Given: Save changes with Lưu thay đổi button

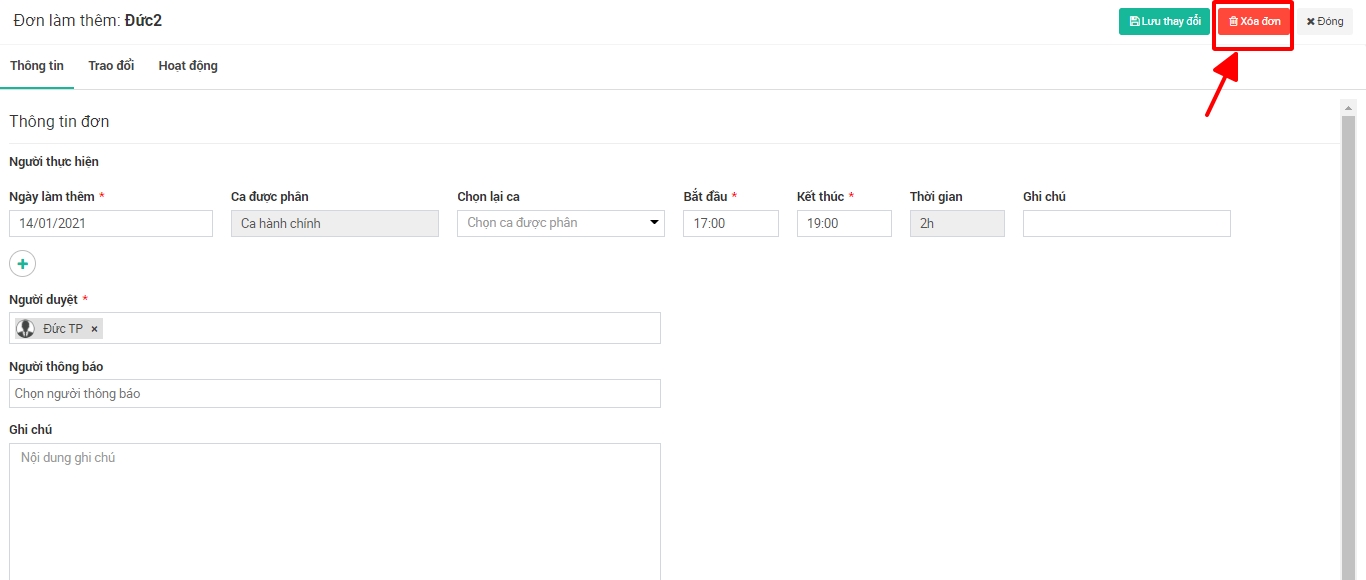Looking at the screenshot, I should coord(1164,21).
